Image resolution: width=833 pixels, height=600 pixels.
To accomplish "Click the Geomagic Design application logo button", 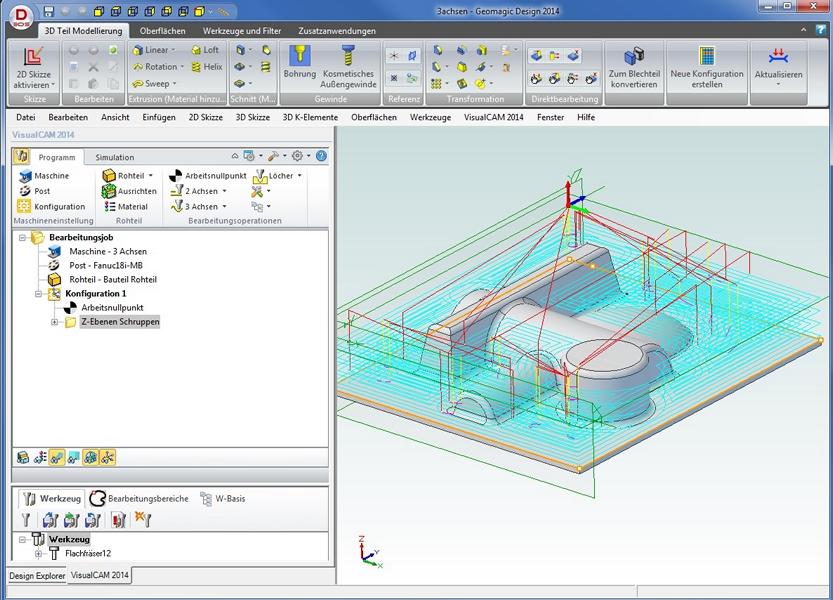I will [21, 18].
